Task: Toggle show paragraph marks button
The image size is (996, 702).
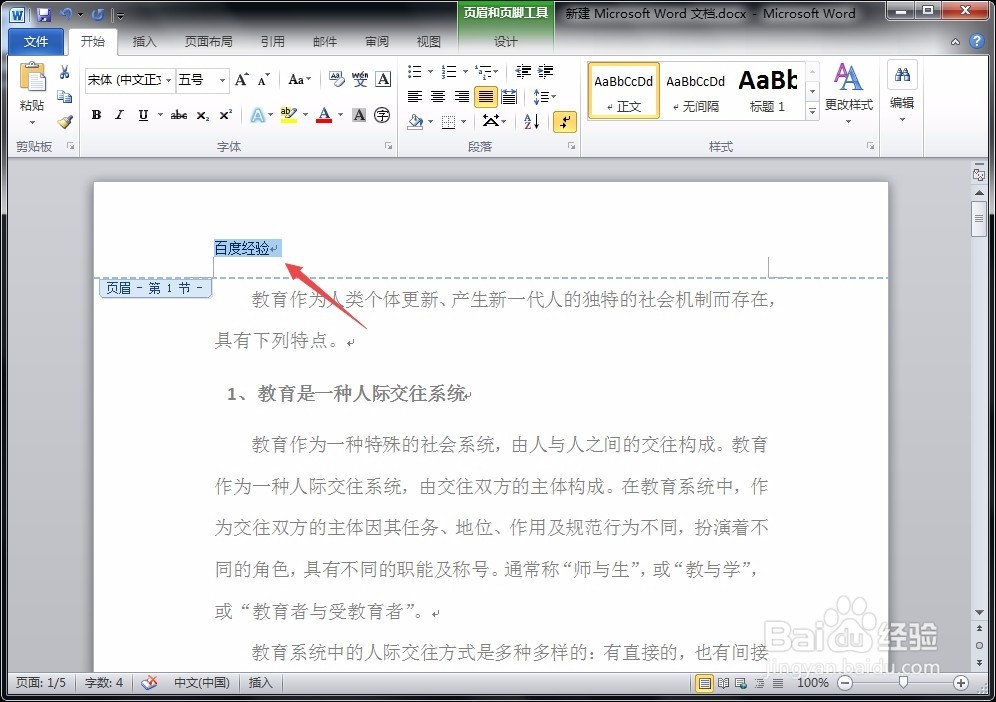Action: [x=565, y=121]
